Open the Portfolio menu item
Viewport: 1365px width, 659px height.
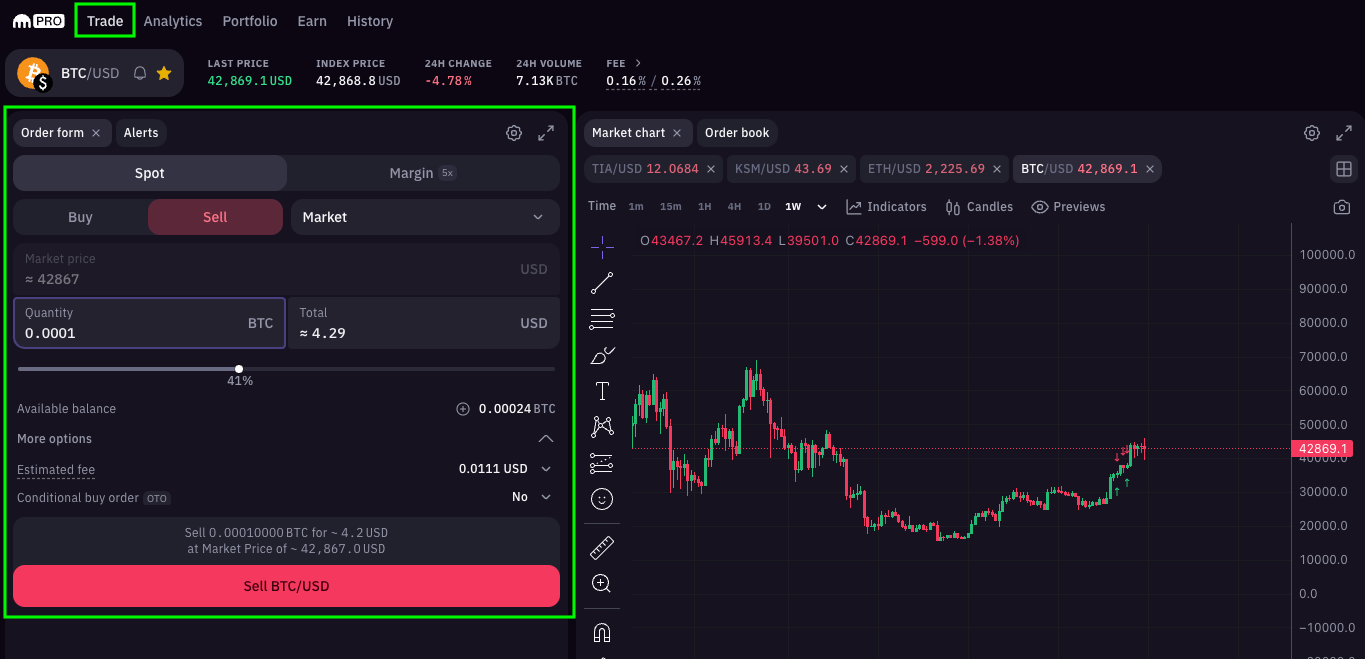[x=249, y=20]
